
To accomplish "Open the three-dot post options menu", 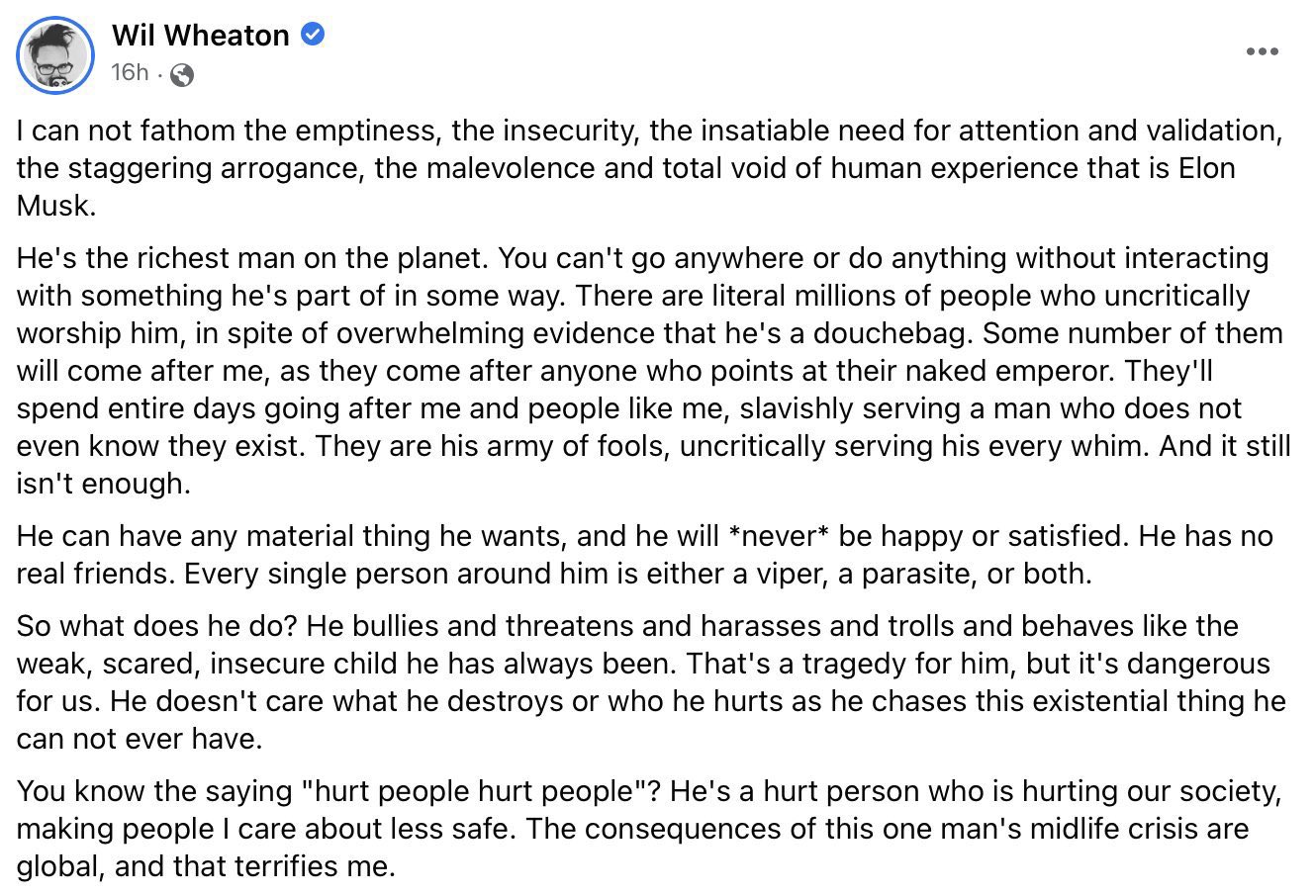I will [1262, 52].
